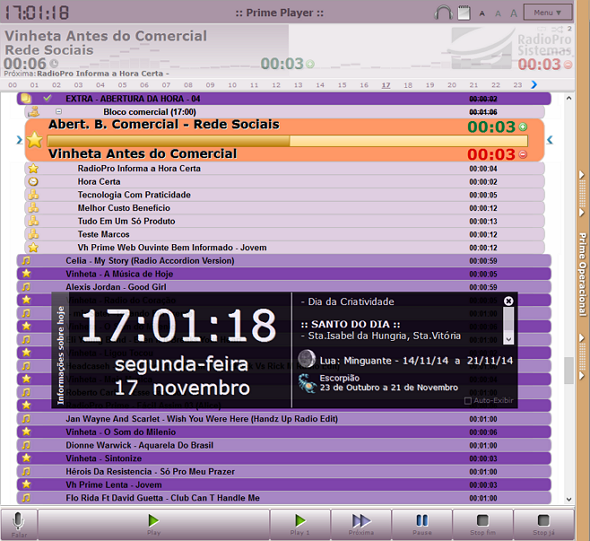Go to hour 00 in hour bar
590x541 pixels.
(12, 85)
